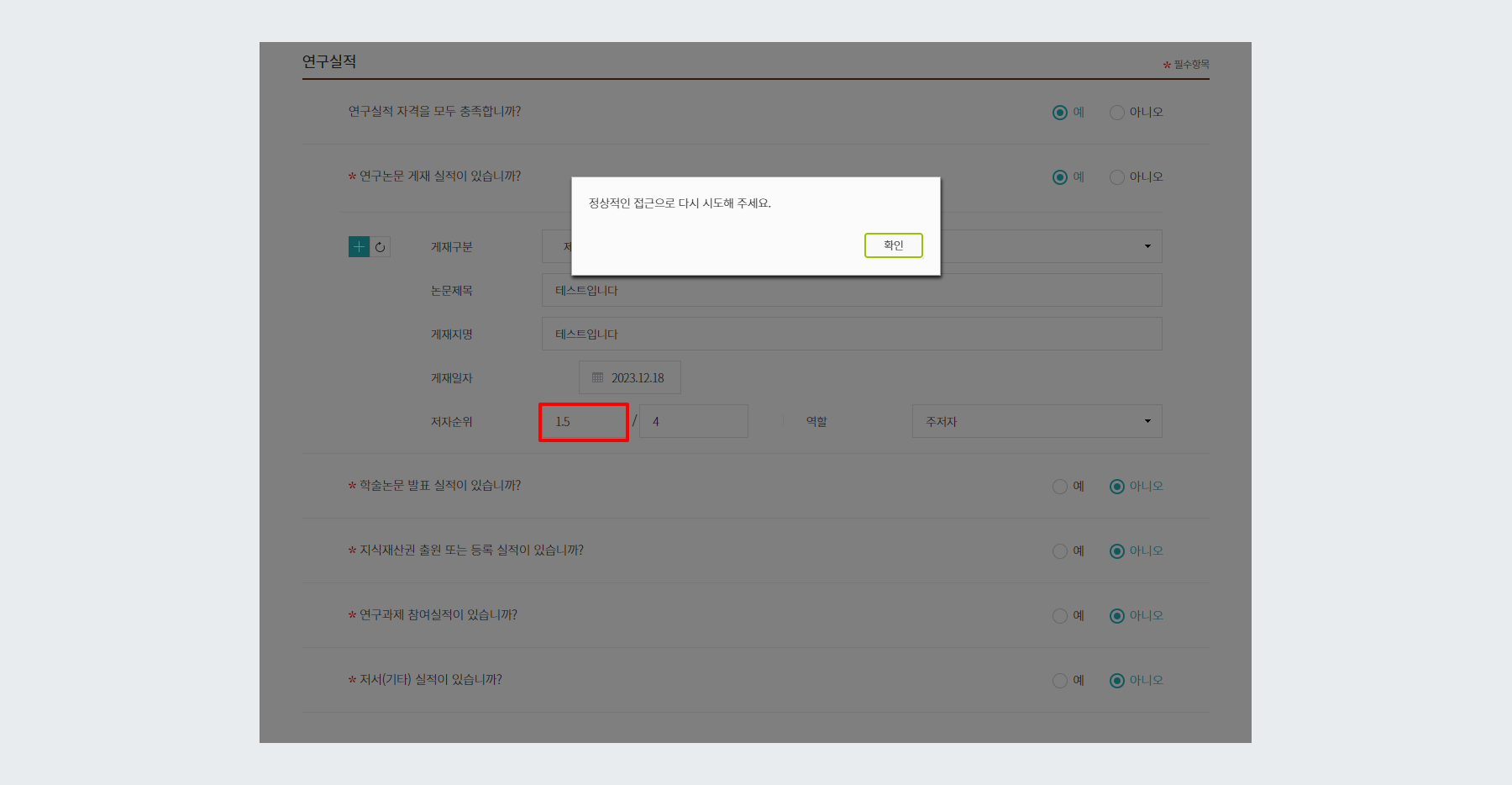The height and width of the screenshot is (785, 1512).
Task: Click the 논문제목 input field
Action: pos(852,290)
